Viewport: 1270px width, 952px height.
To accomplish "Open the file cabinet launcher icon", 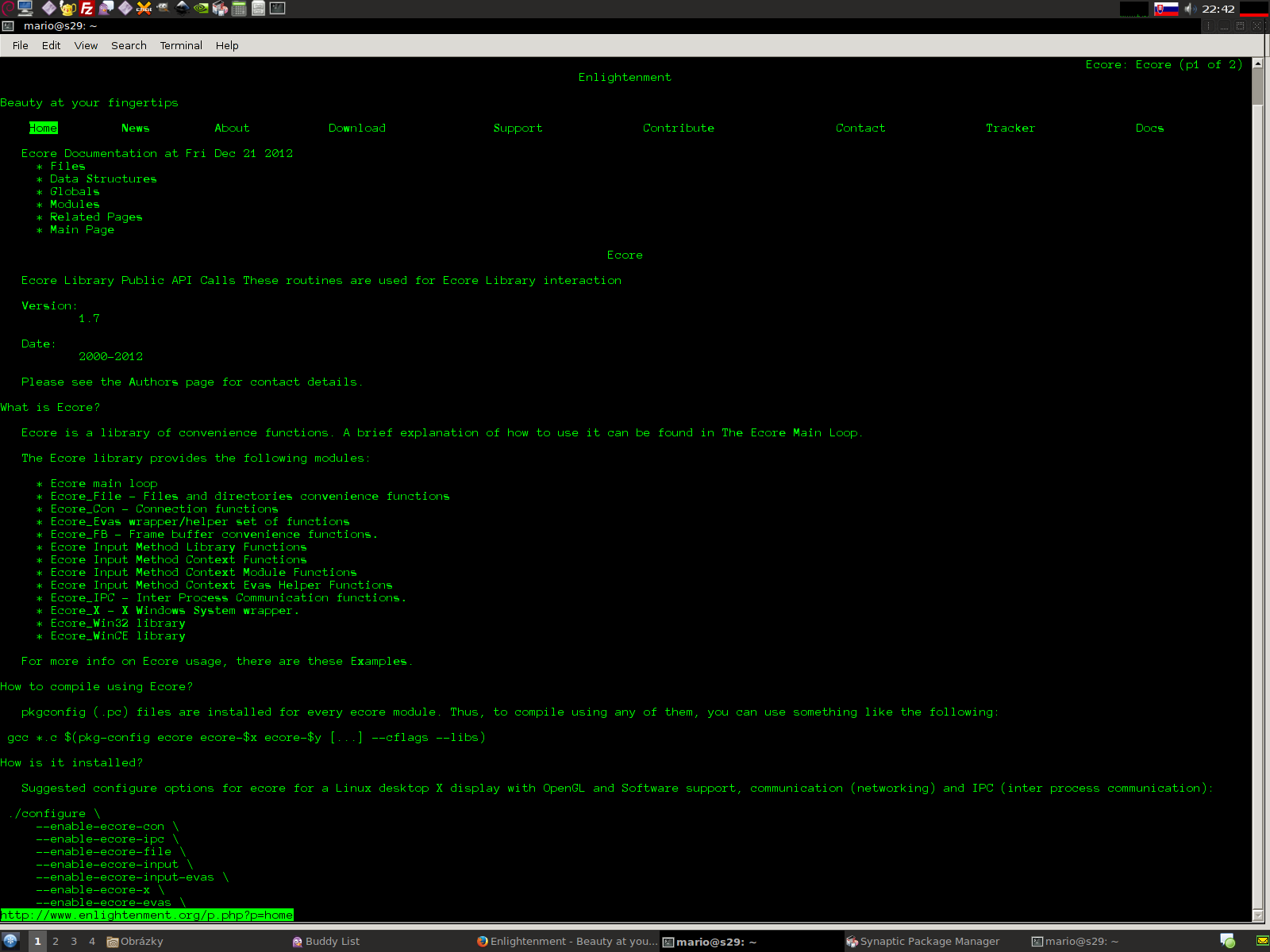I will 258,9.
